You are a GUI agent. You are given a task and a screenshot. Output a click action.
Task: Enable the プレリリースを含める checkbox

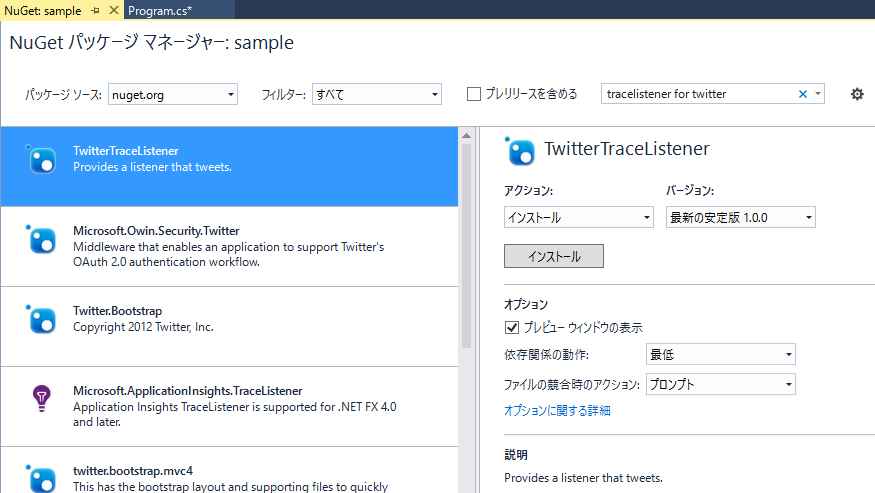(475, 94)
